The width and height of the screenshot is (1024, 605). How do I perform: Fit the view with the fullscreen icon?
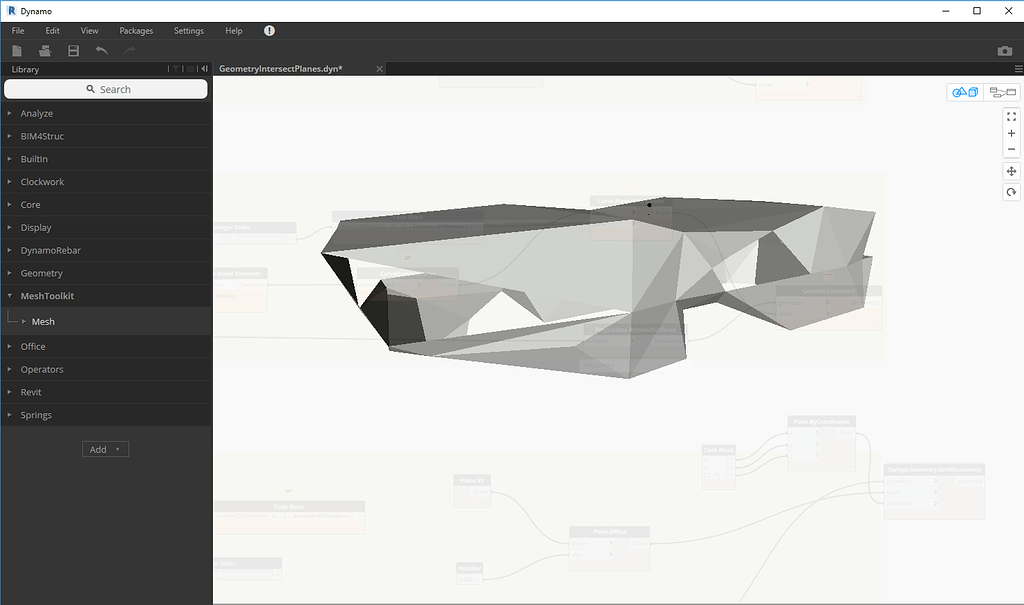click(x=1011, y=115)
